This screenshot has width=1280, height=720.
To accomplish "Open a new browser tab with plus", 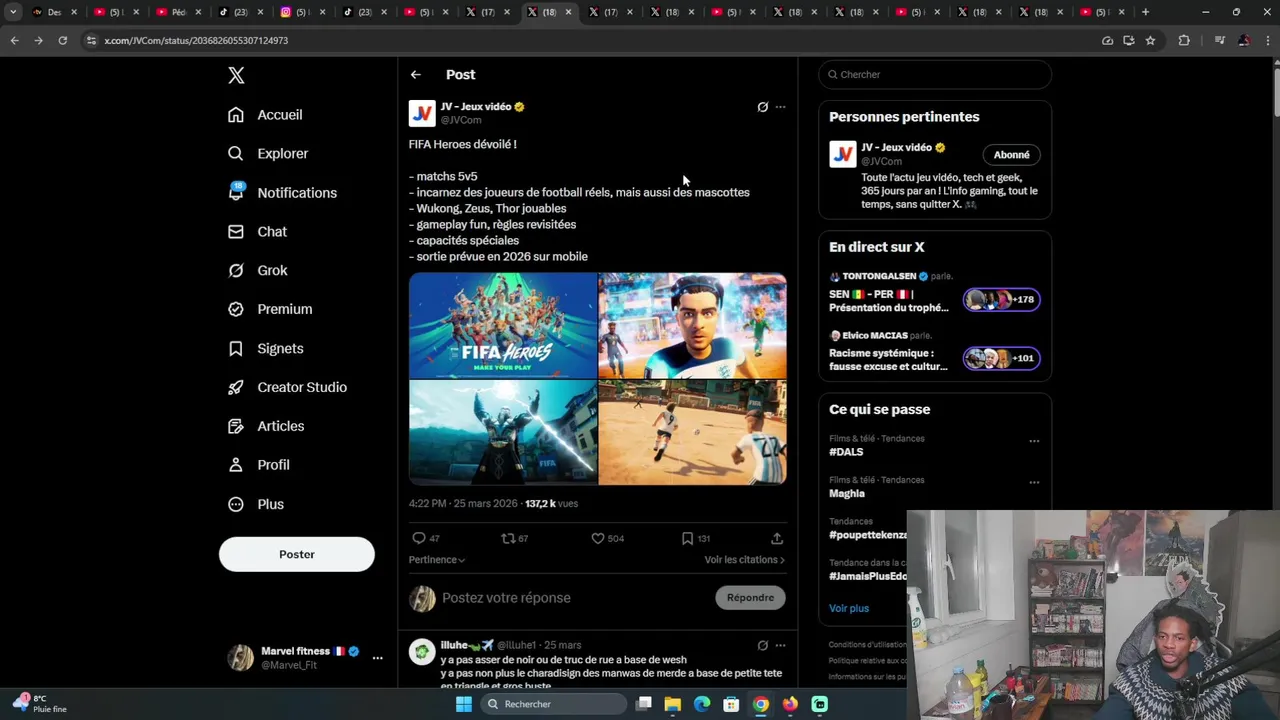I will pyautogui.click(x=1145, y=12).
